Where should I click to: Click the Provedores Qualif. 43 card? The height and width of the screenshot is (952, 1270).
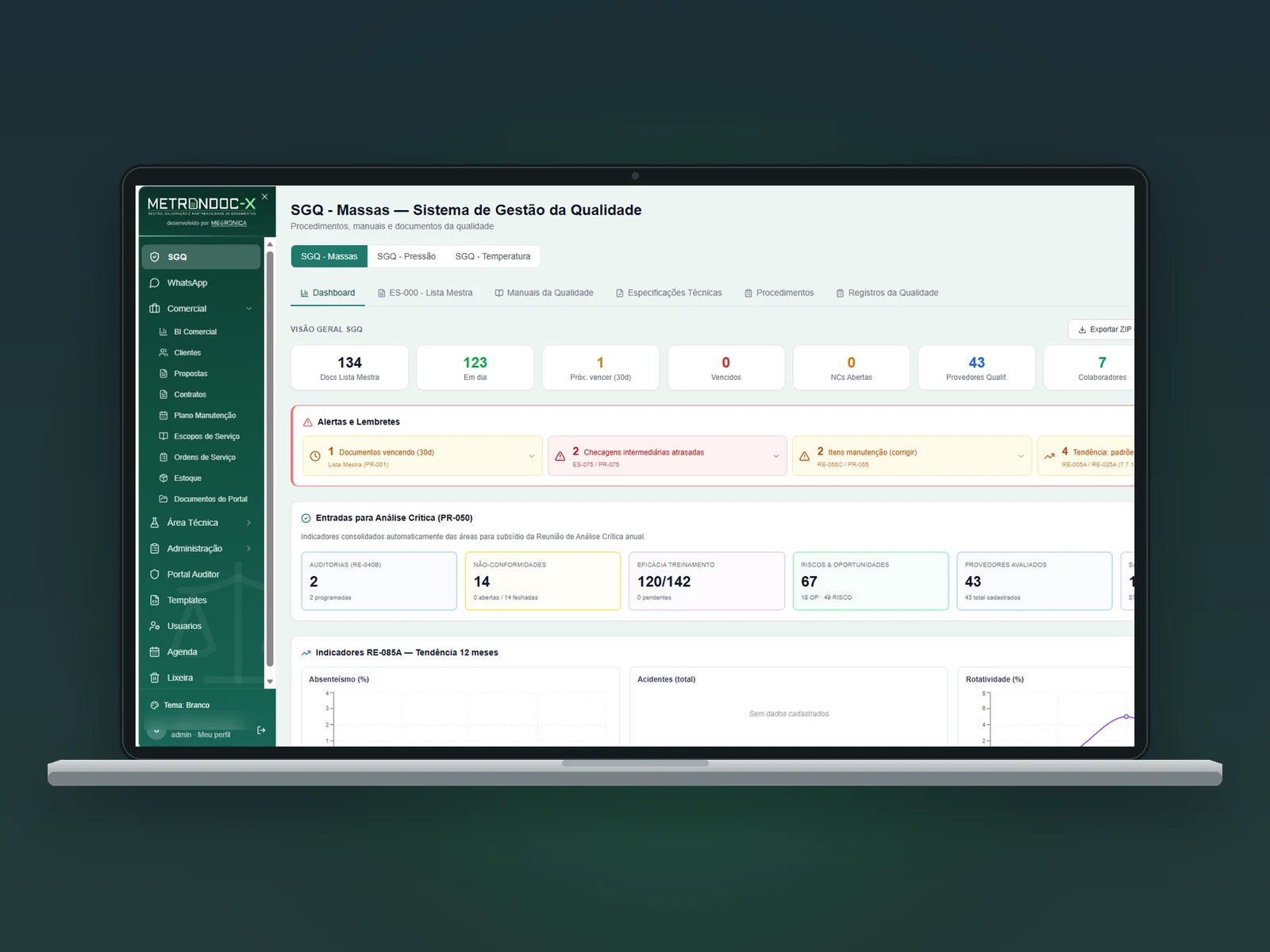(x=977, y=367)
